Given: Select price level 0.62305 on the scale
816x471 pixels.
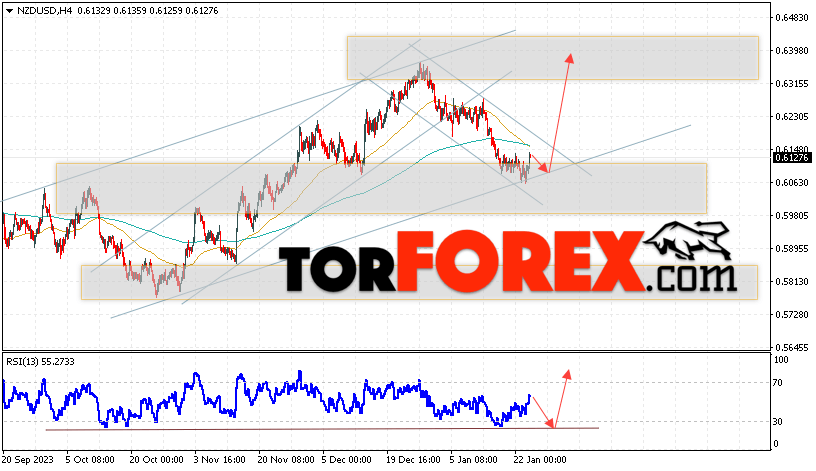Looking at the screenshot, I should (x=792, y=117).
